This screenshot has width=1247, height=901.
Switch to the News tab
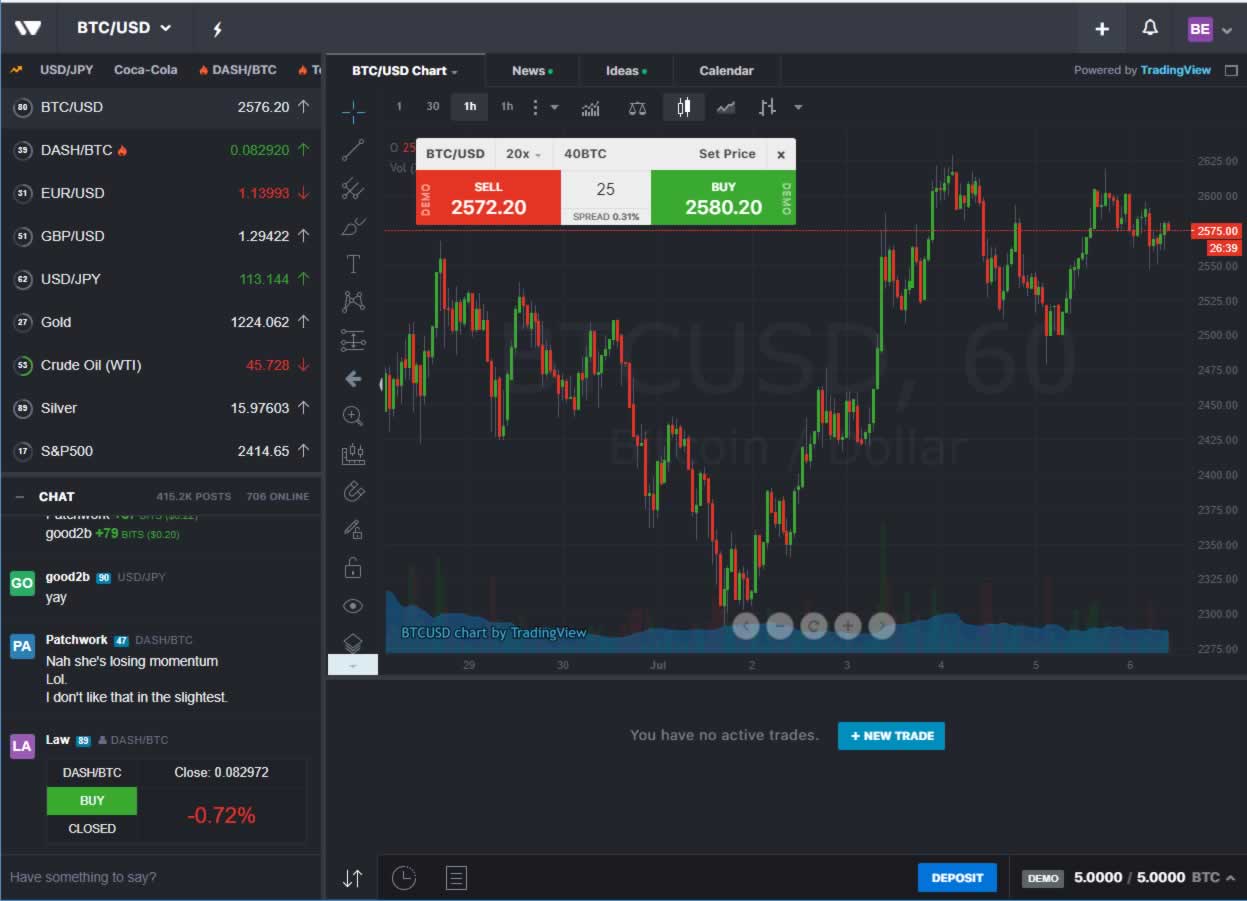pyautogui.click(x=531, y=71)
